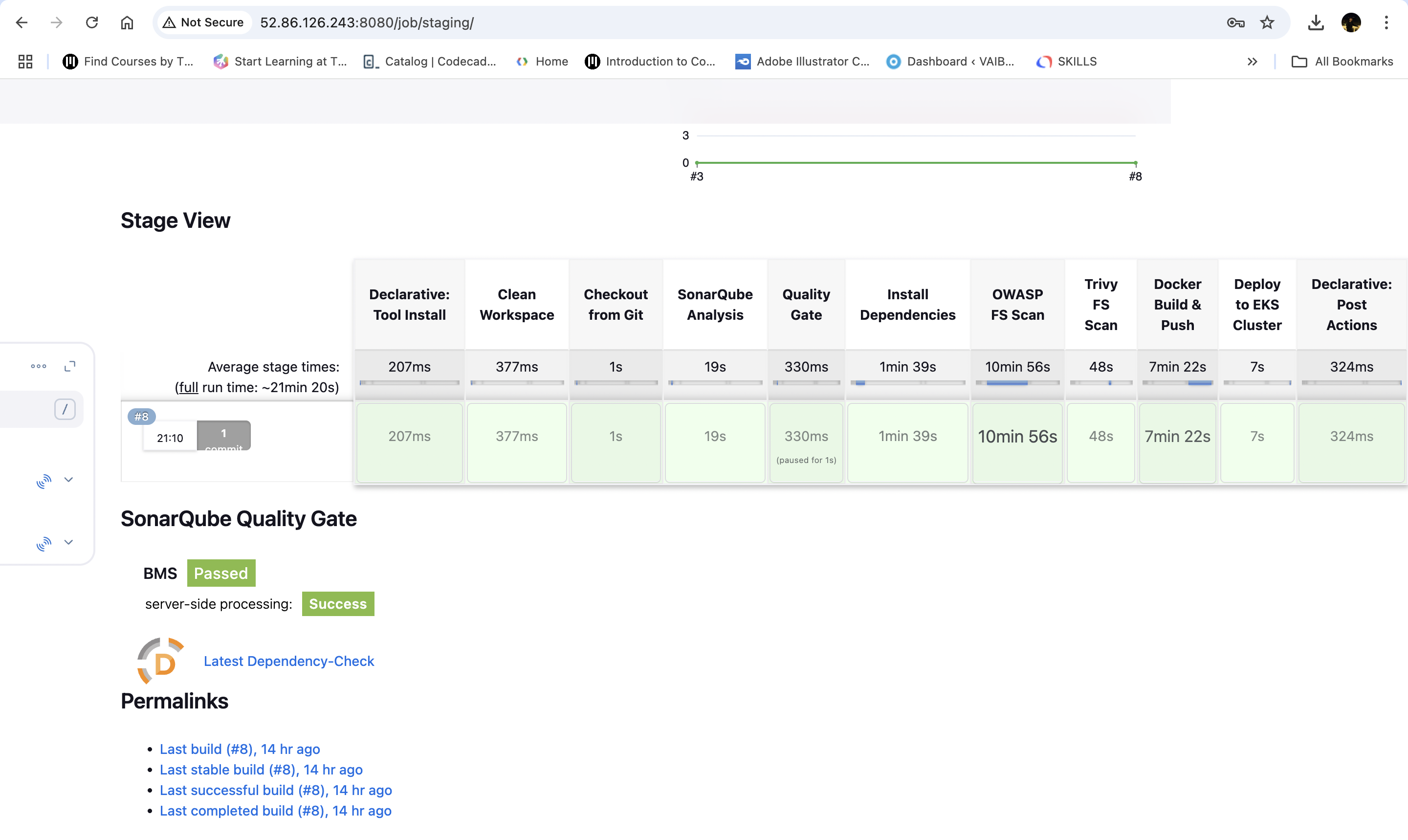Open Last completed build (#8) permalink
Screen dimensions: 1408x840
276,811
